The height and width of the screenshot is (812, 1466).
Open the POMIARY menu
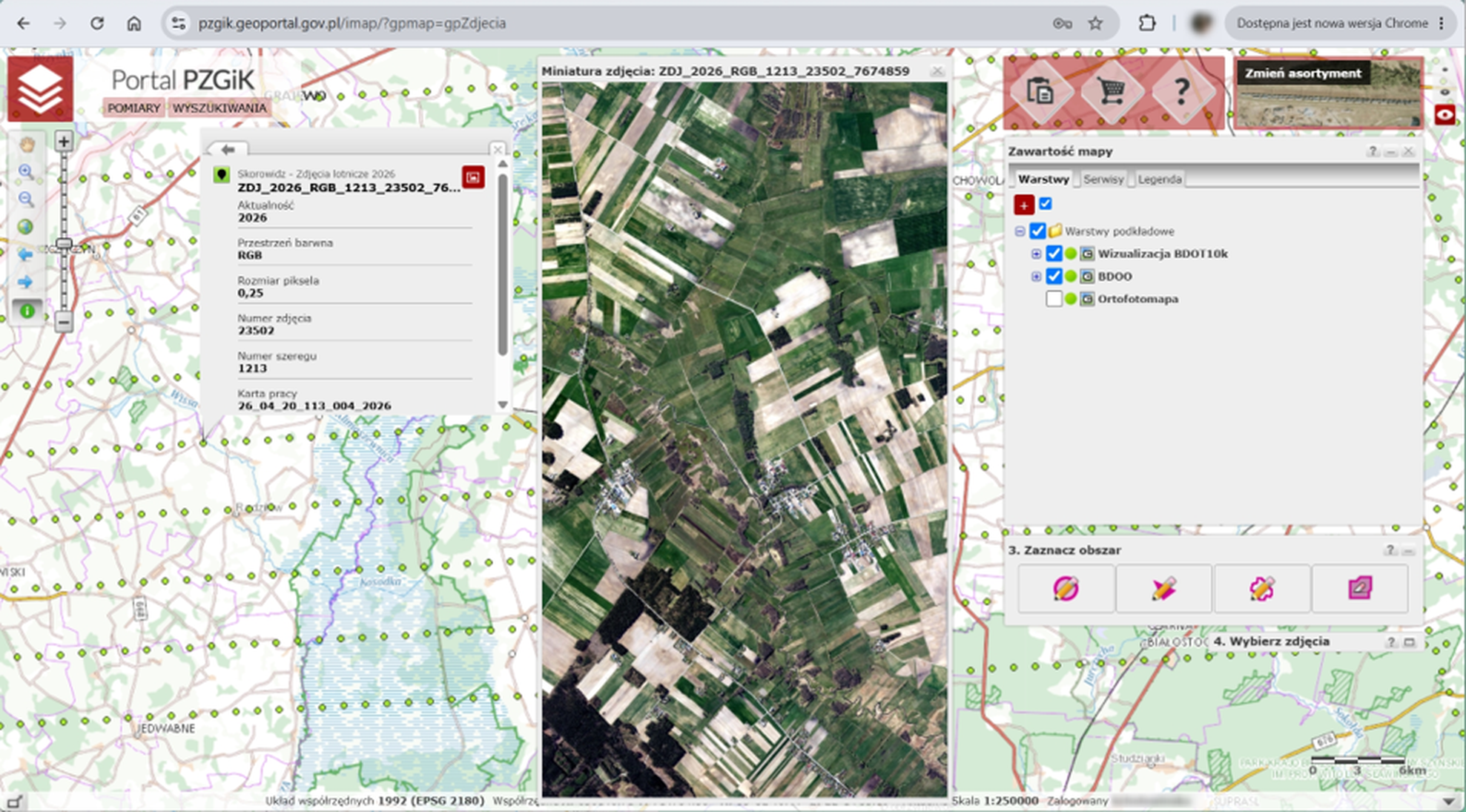tap(133, 108)
